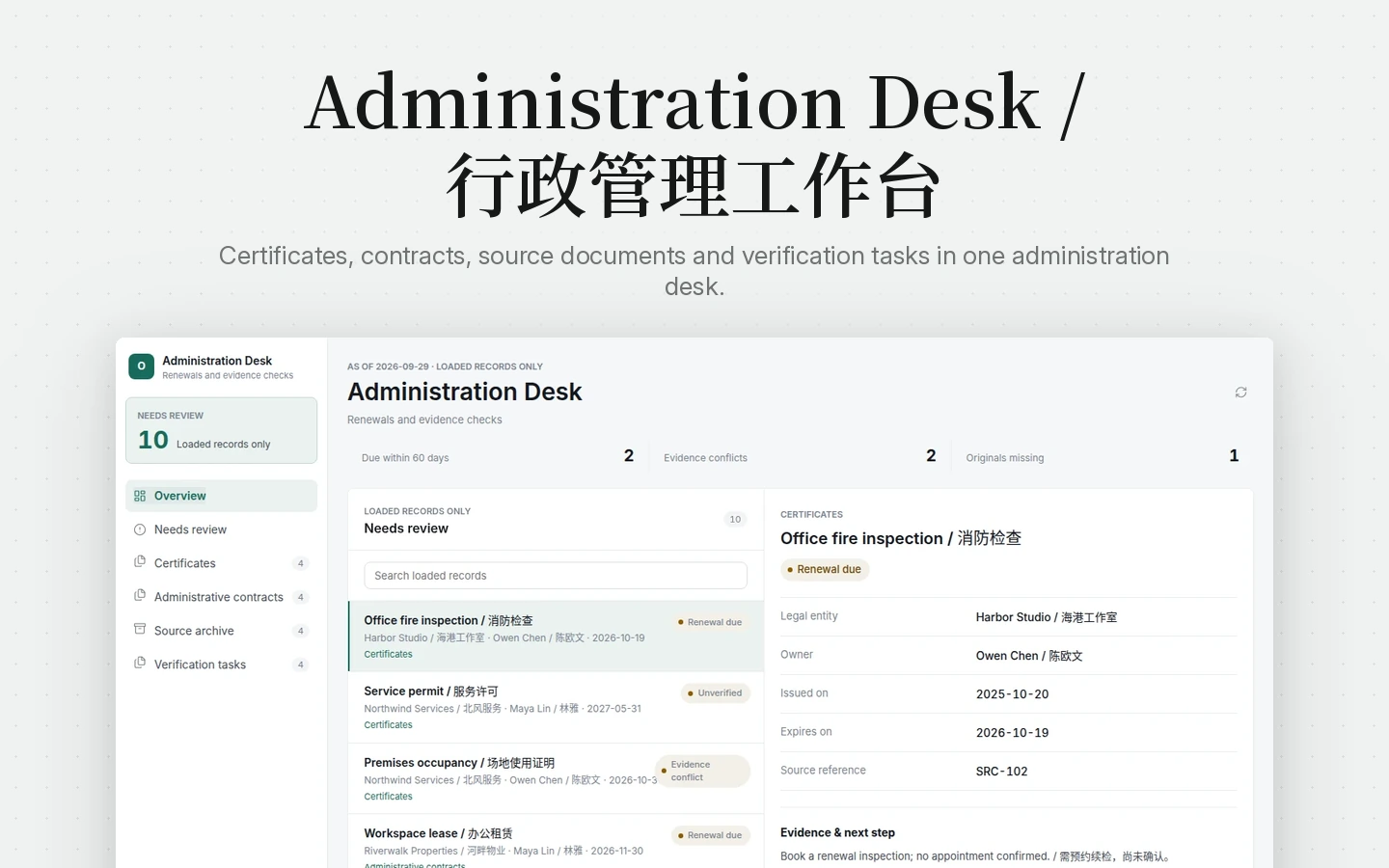Select the Workspace lease record row
Viewport: 1389px width, 868px height.
coord(556,842)
